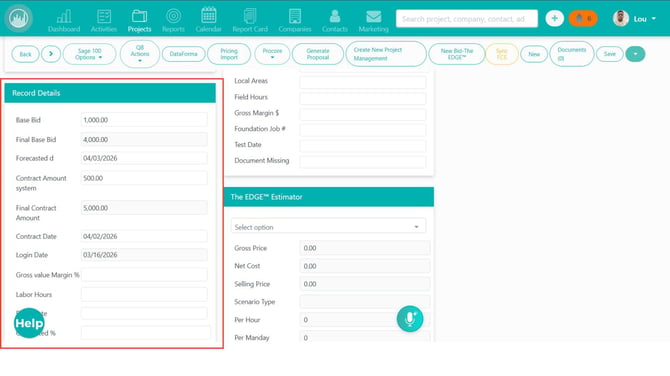Image resolution: width=670 pixels, height=376 pixels.
Task: Open the Lou user profile menu
Action: 635,19
